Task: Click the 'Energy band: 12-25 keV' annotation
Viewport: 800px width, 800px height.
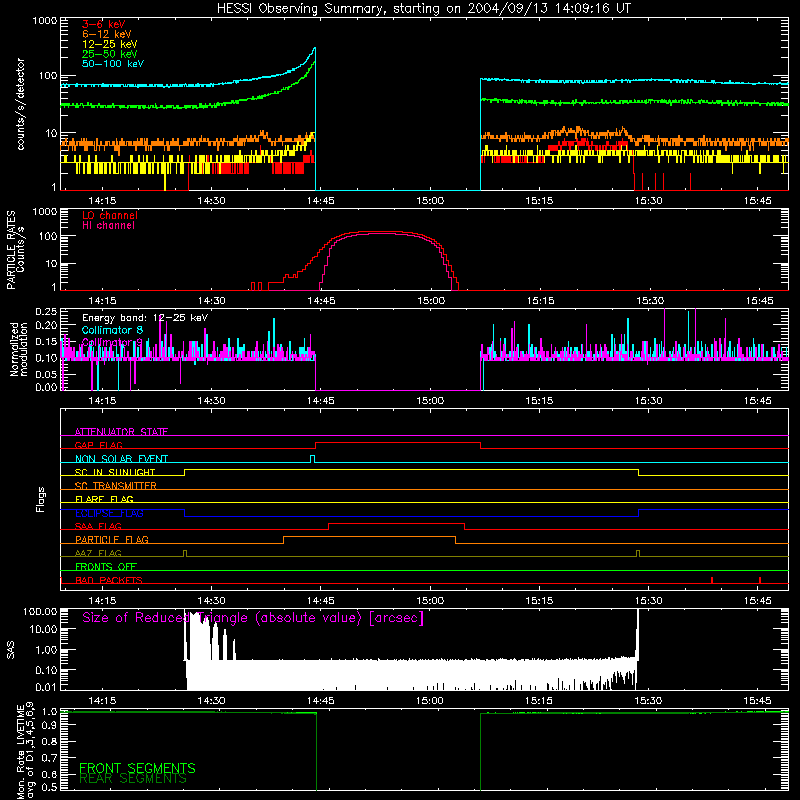Action: 145,318
